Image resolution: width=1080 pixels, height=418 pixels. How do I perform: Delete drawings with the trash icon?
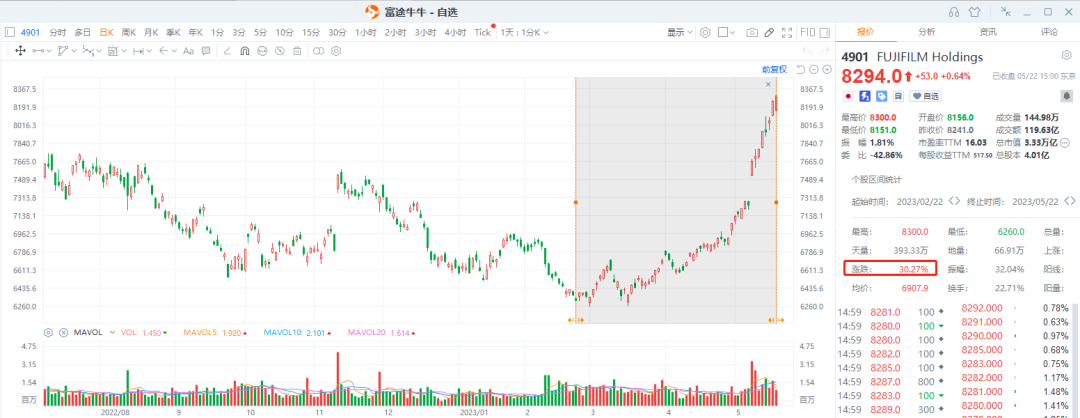pyautogui.click(x=297, y=50)
